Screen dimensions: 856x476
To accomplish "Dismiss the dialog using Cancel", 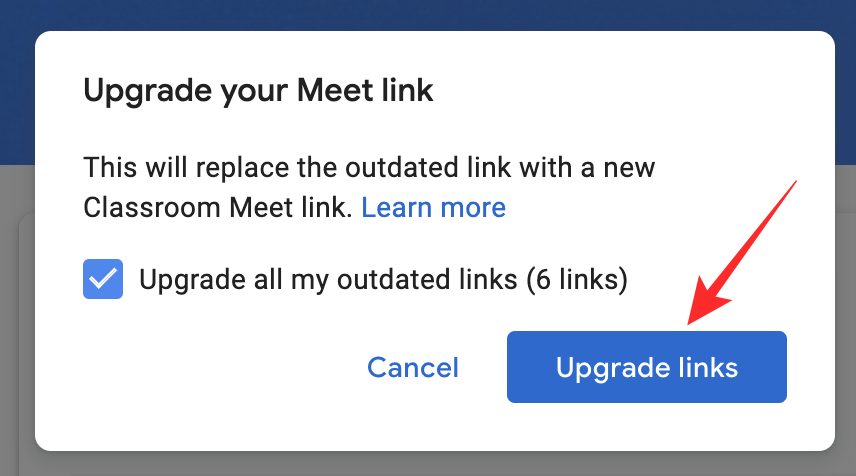I will (x=413, y=367).
